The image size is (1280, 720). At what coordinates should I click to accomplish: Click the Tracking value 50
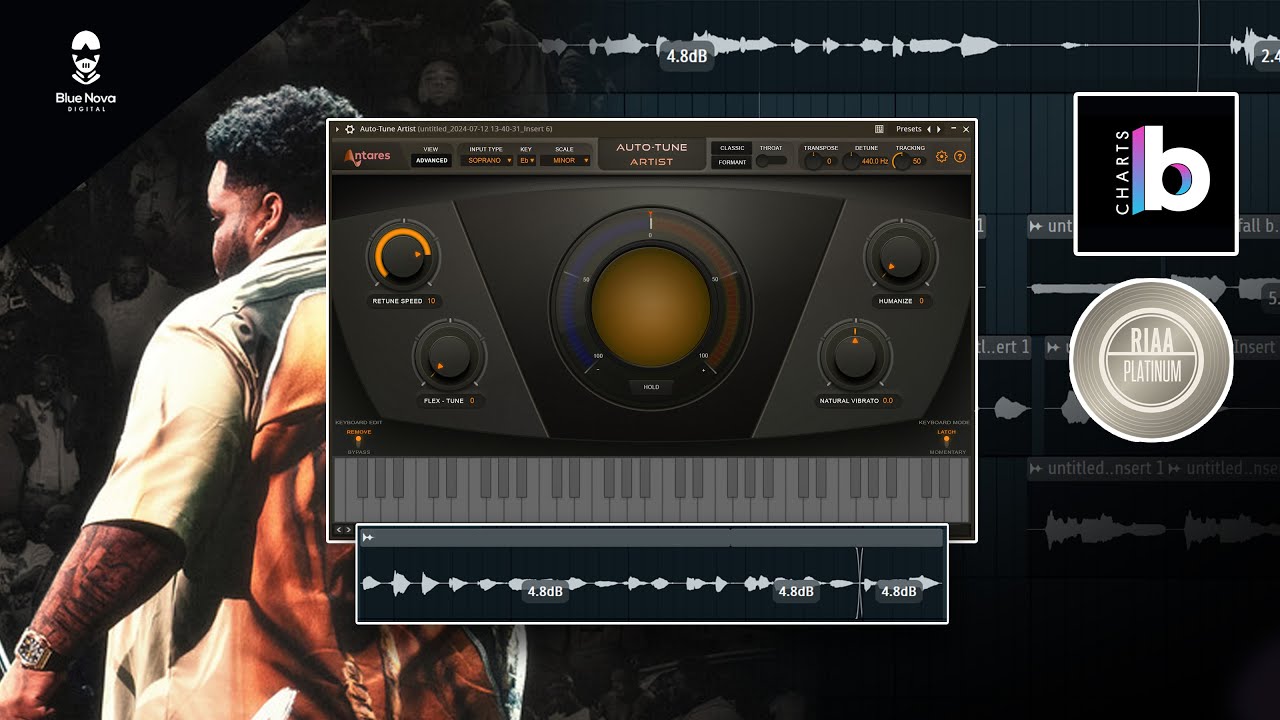pos(917,161)
